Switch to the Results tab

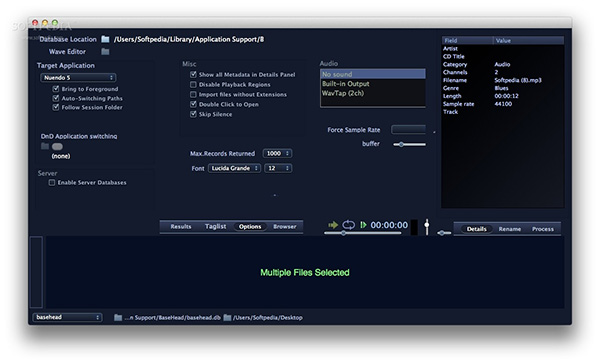pos(181,227)
